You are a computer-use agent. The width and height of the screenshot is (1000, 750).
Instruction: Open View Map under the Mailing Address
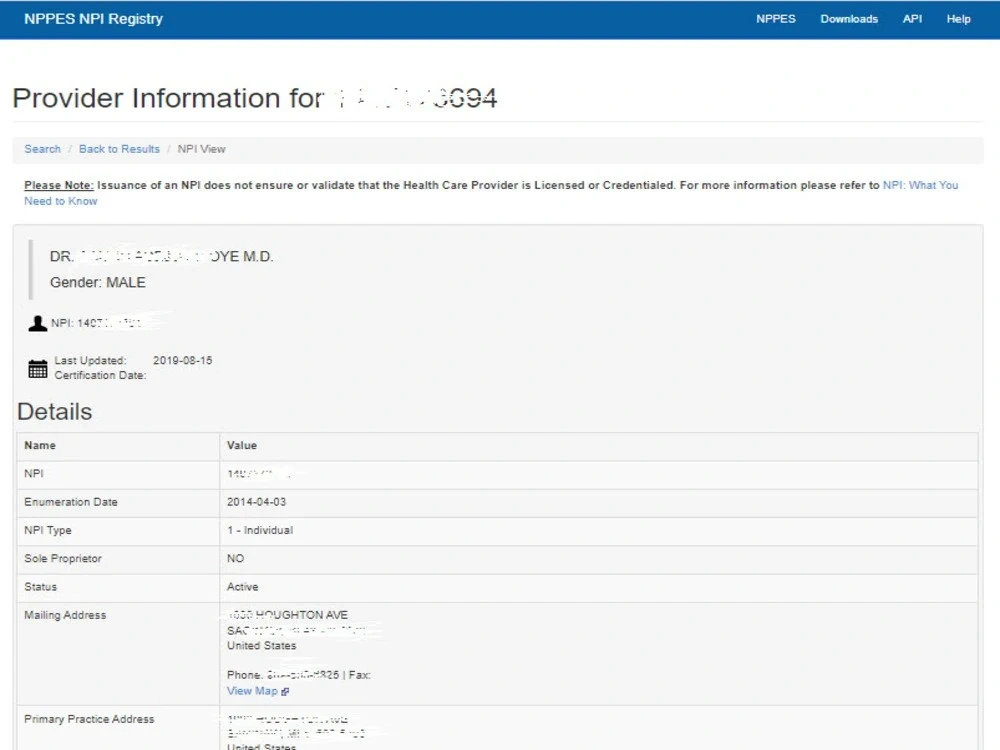click(252, 691)
